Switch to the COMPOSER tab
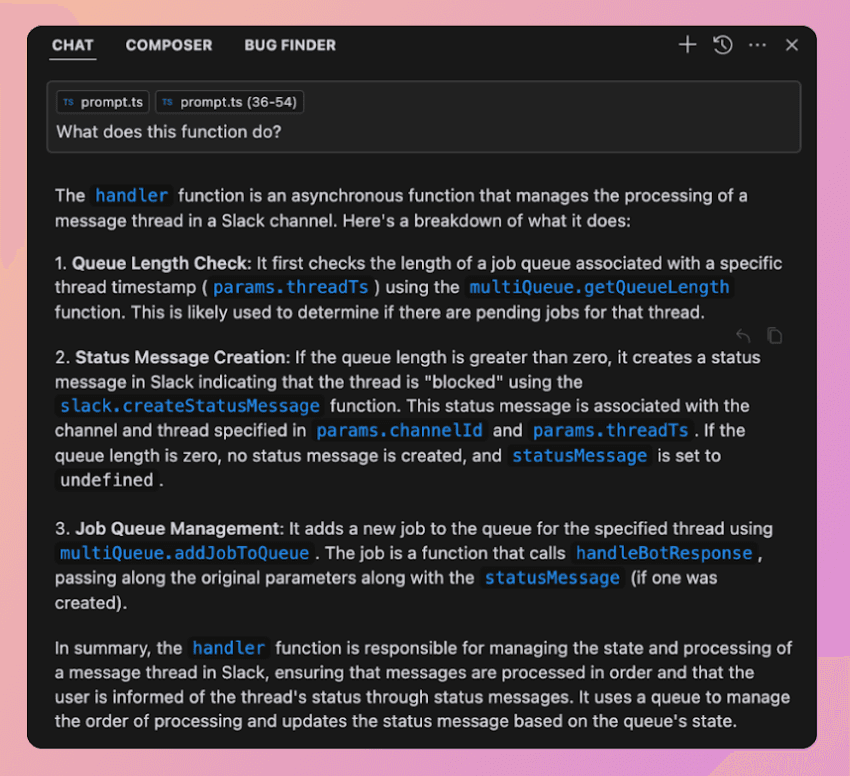Screen dimensions: 850x776 [168, 45]
